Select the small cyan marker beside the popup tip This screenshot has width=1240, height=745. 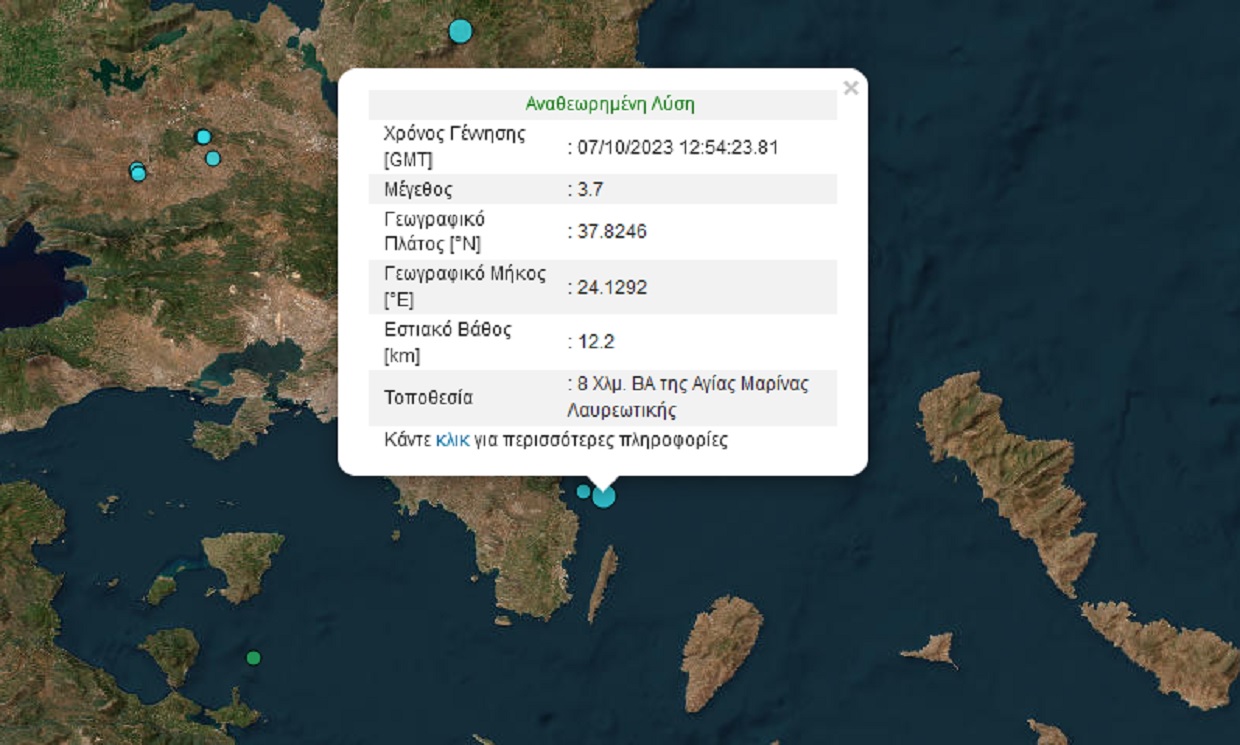(583, 491)
